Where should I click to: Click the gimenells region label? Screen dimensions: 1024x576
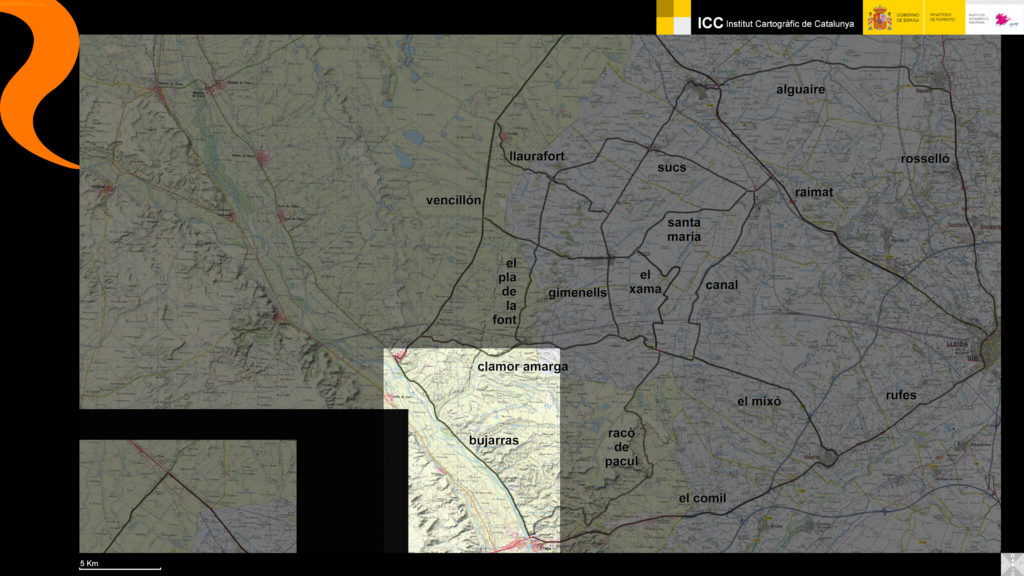coord(577,293)
